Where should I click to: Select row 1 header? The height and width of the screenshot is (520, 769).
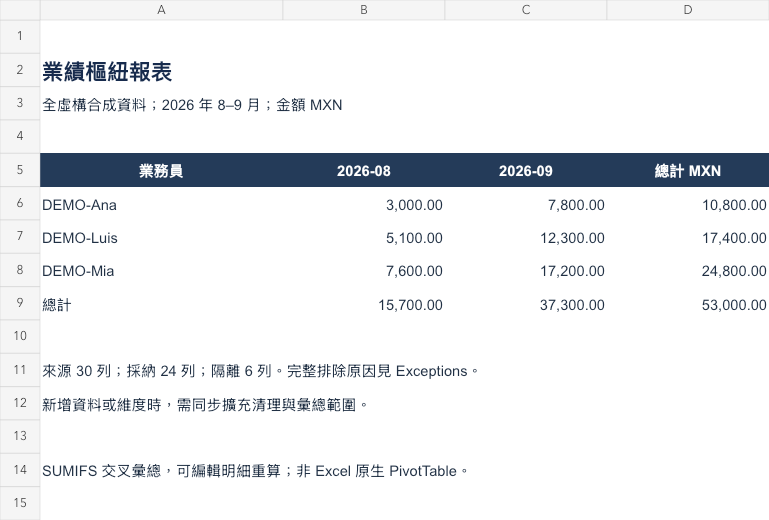point(20,36)
